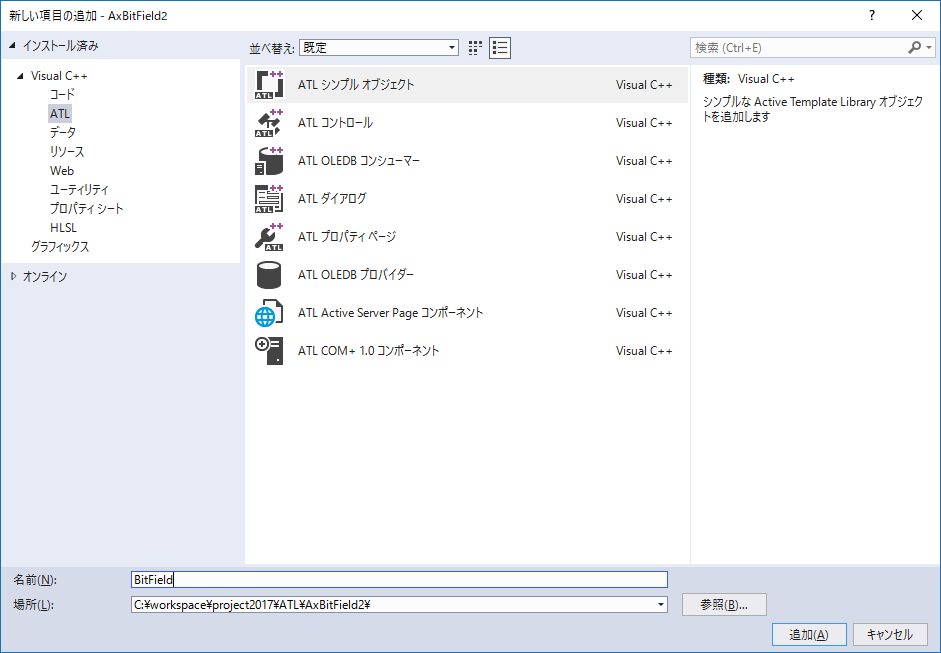Pick the ATL プロパティ ページ wrench icon
The width and height of the screenshot is (941, 653).
pos(268,237)
